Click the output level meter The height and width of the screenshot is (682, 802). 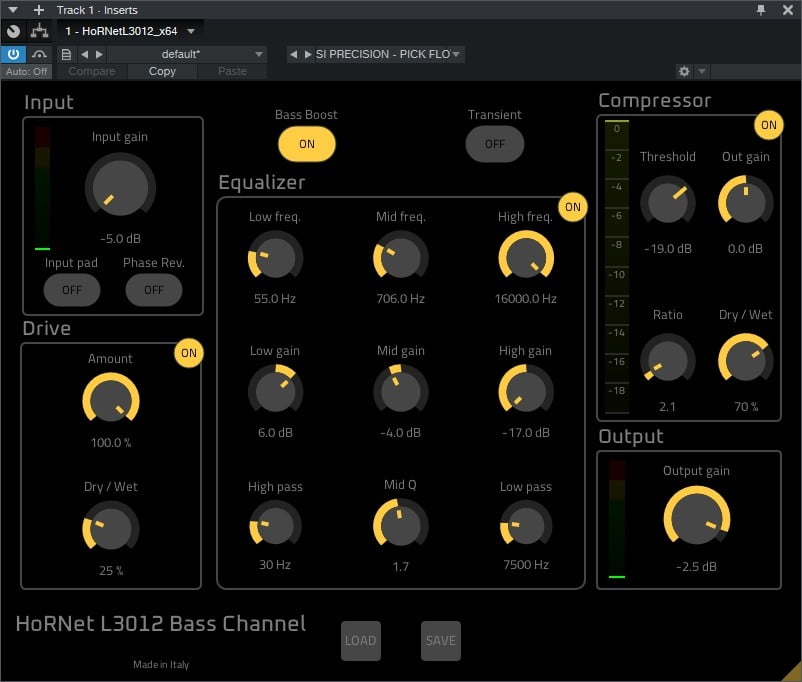(x=617, y=520)
